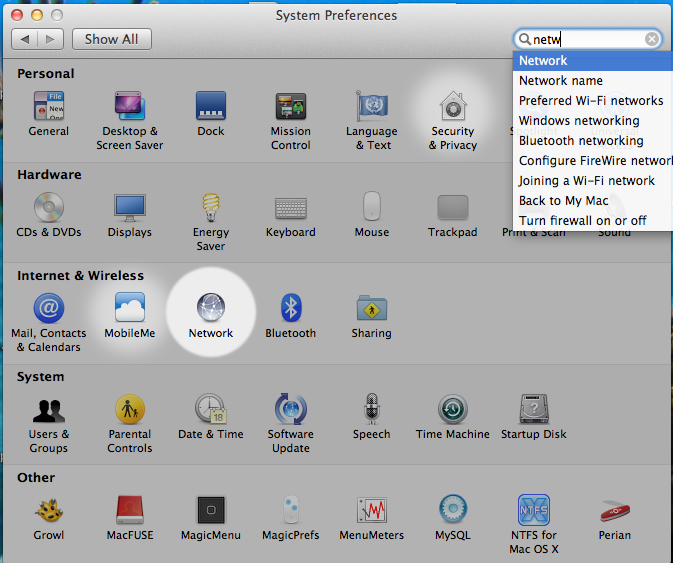The height and width of the screenshot is (563, 673).
Task: Open Language & Text preferences
Action: [x=372, y=121]
